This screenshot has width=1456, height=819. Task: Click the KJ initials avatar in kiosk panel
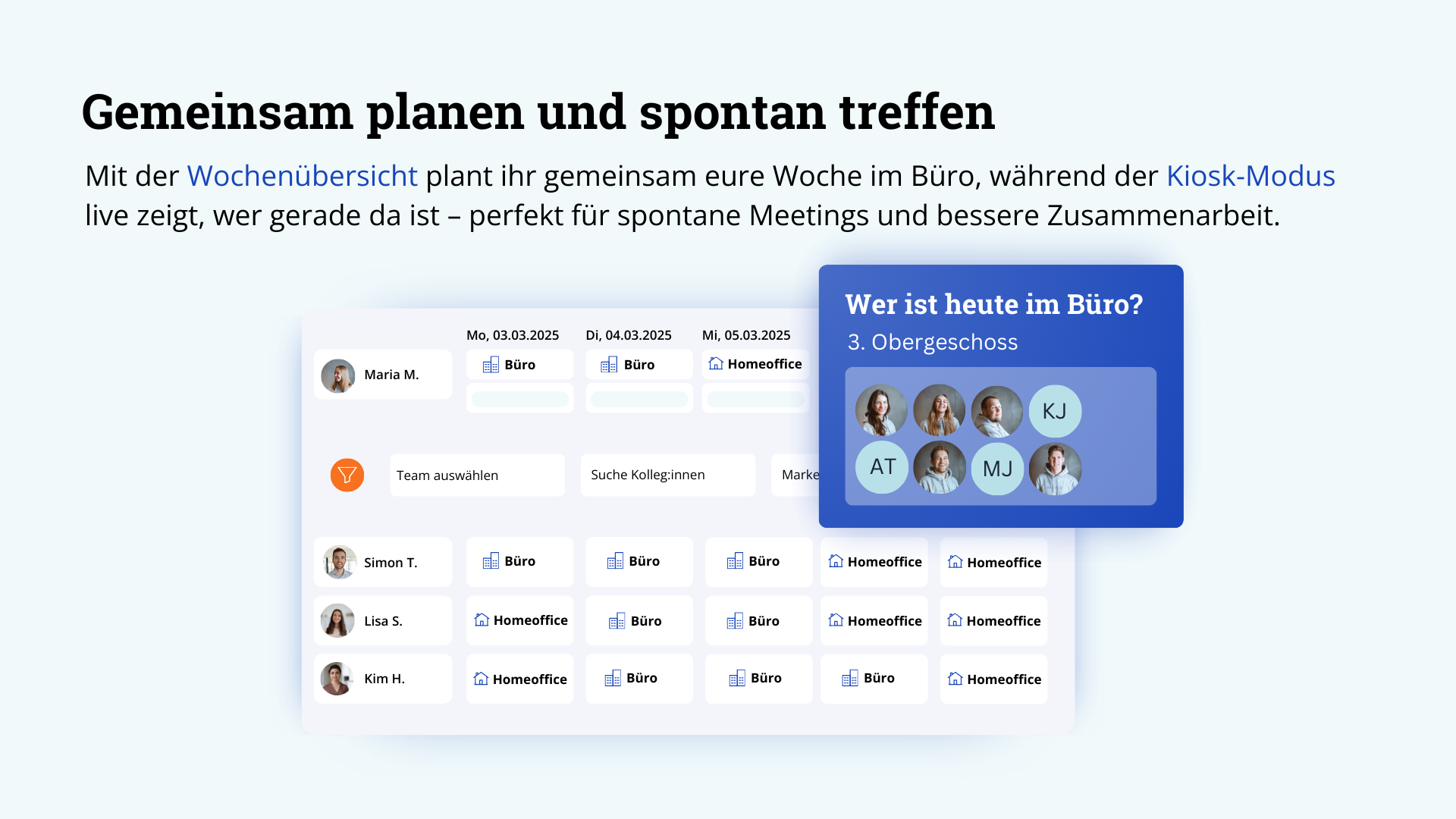click(x=1055, y=411)
